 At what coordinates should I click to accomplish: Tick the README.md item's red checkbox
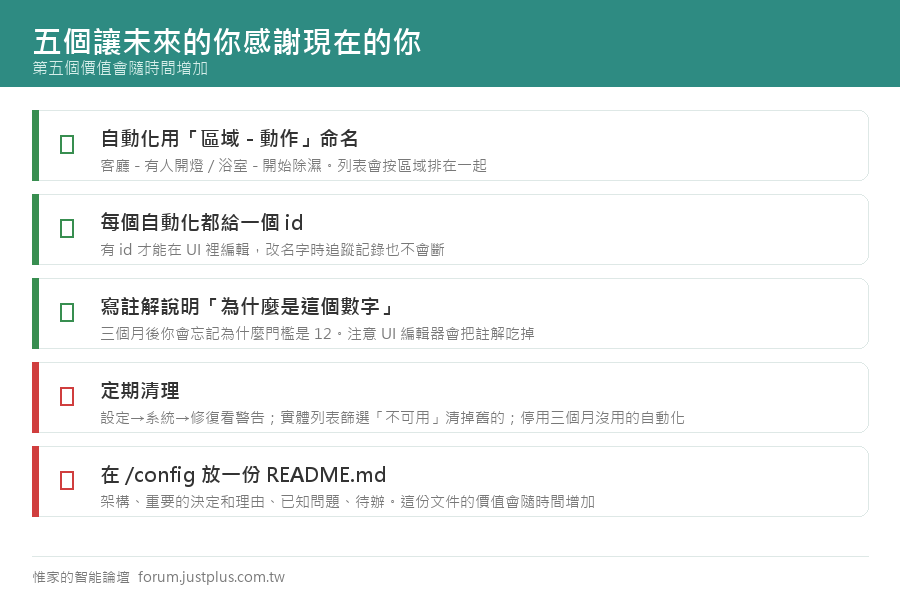(67, 481)
